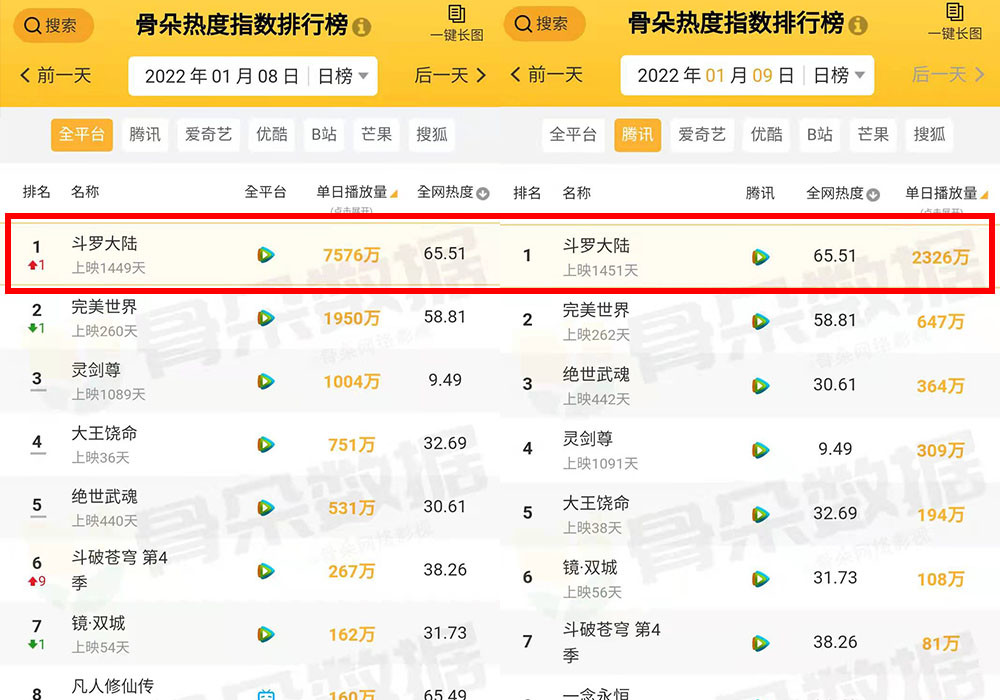Sort by 全网热度 in right panel header
This screenshot has width=1000, height=700.
tap(842, 193)
